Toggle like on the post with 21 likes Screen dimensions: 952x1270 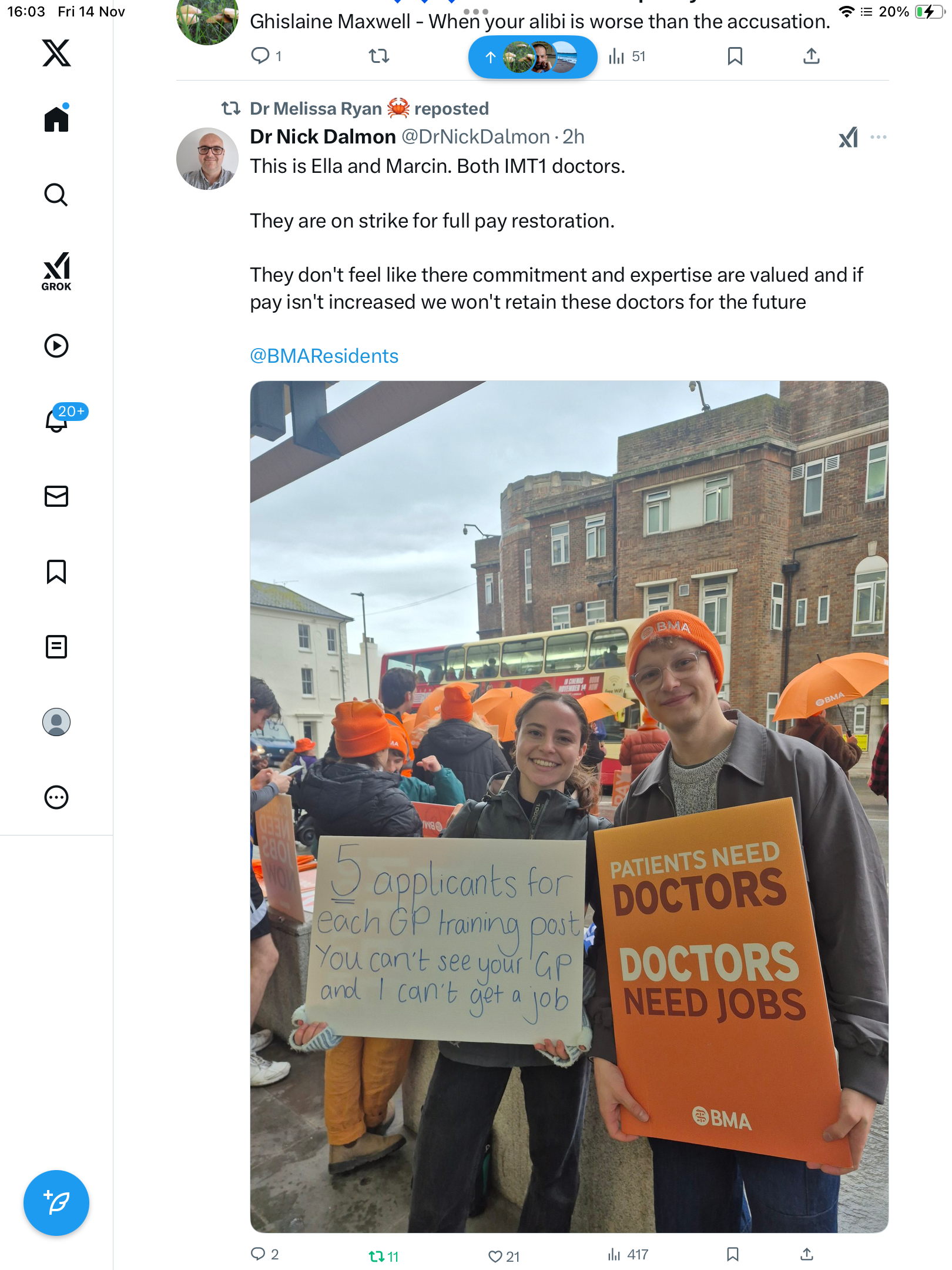[x=504, y=1256]
